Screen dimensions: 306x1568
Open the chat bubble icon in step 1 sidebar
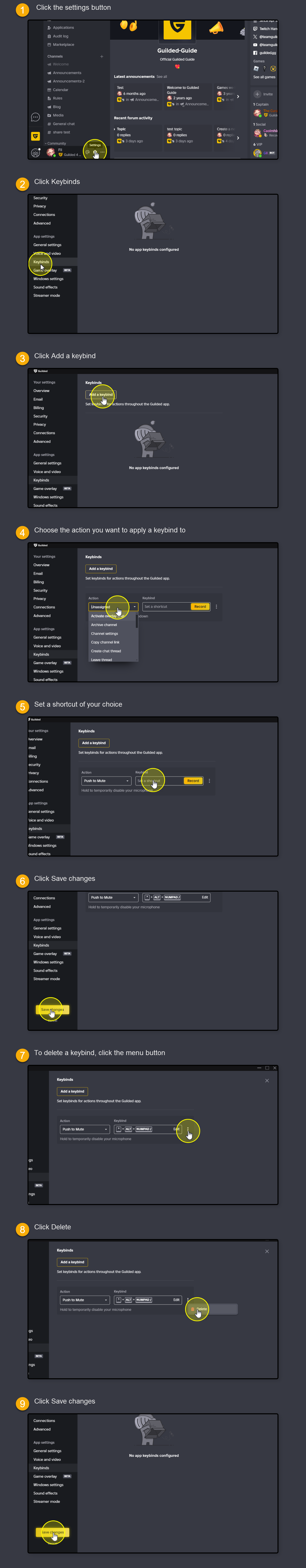[x=35, y=117]
